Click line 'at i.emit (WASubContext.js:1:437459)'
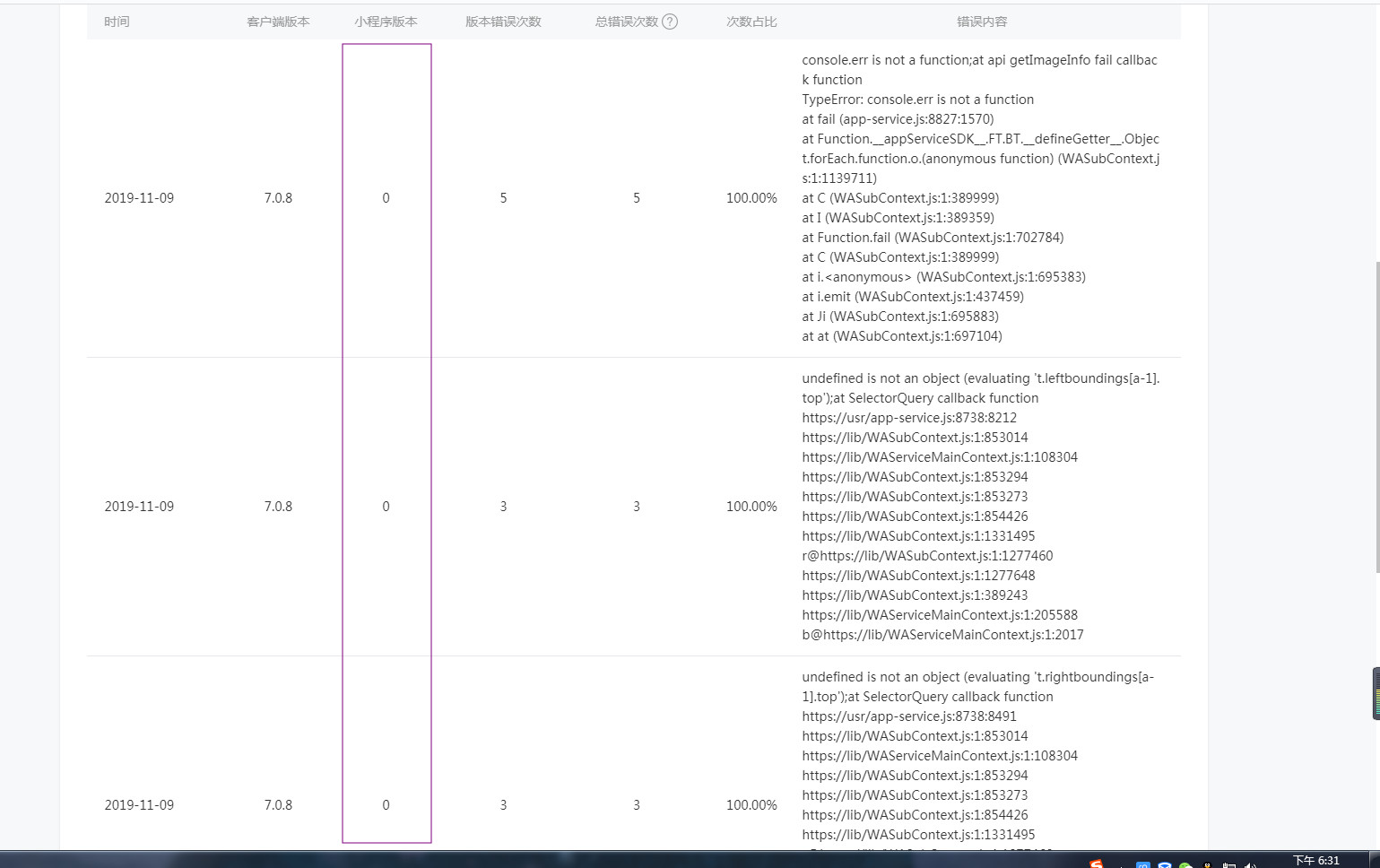Screen dimensions: 1380x868 (913, 297)
